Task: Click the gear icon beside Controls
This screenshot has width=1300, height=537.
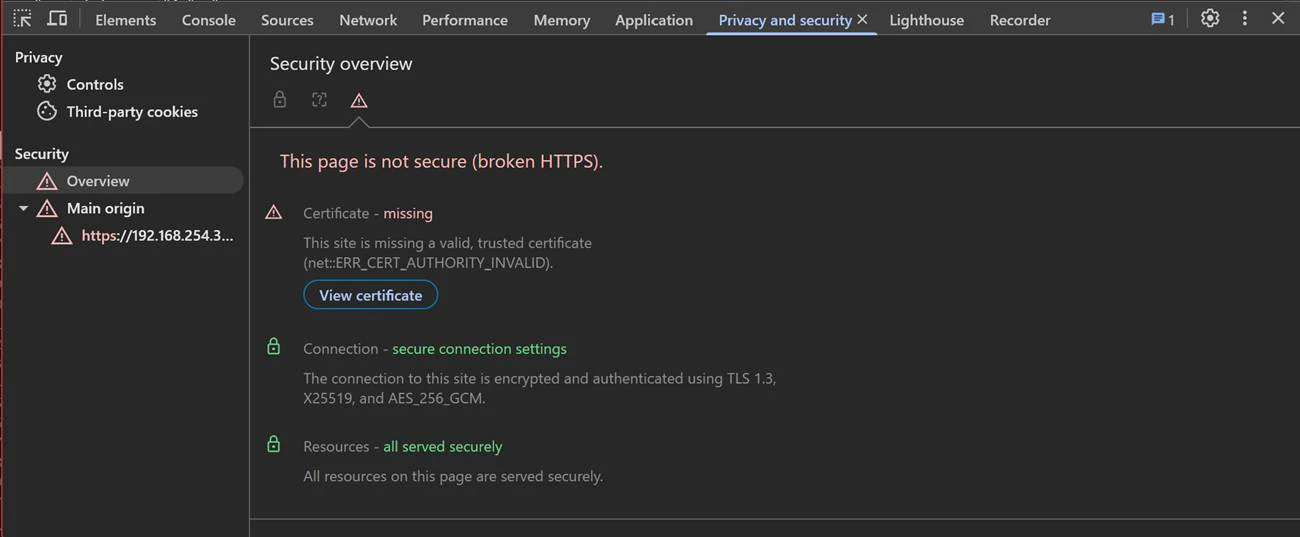Action: (x=47, y=84)
